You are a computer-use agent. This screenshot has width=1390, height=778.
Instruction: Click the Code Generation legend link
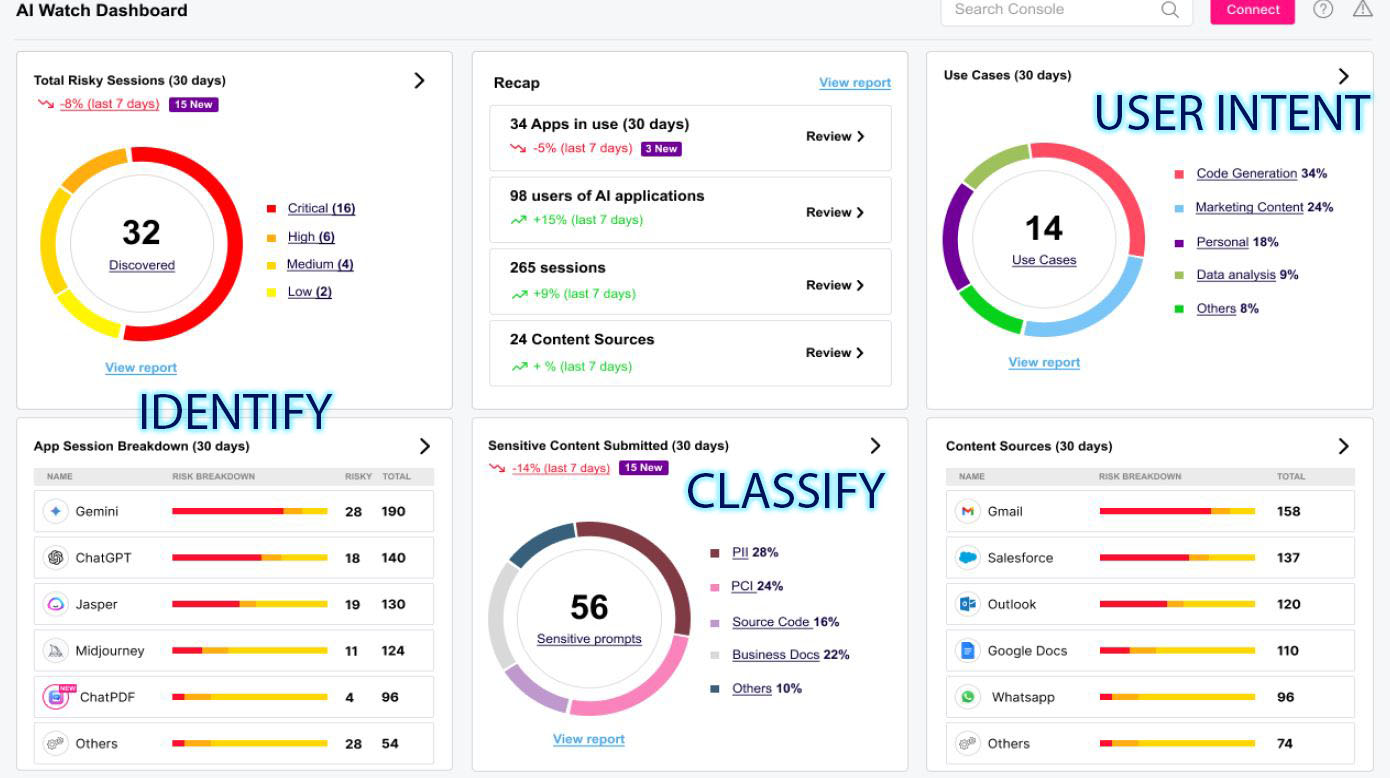click(1246, 174)
